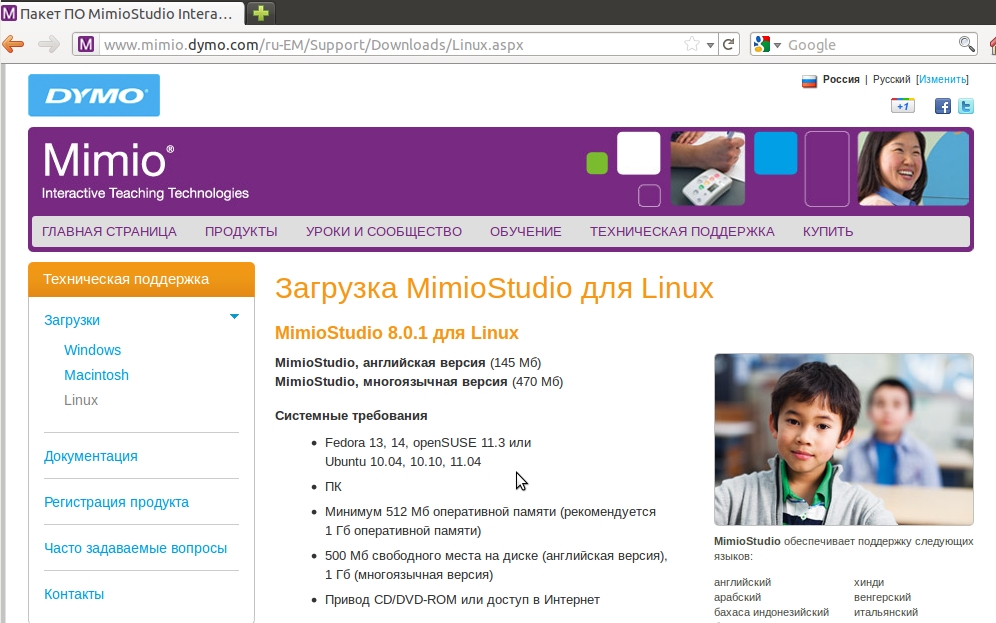Click the Русский language label
This screenshot has width=996, height=623.
click(x=891, y=79)
